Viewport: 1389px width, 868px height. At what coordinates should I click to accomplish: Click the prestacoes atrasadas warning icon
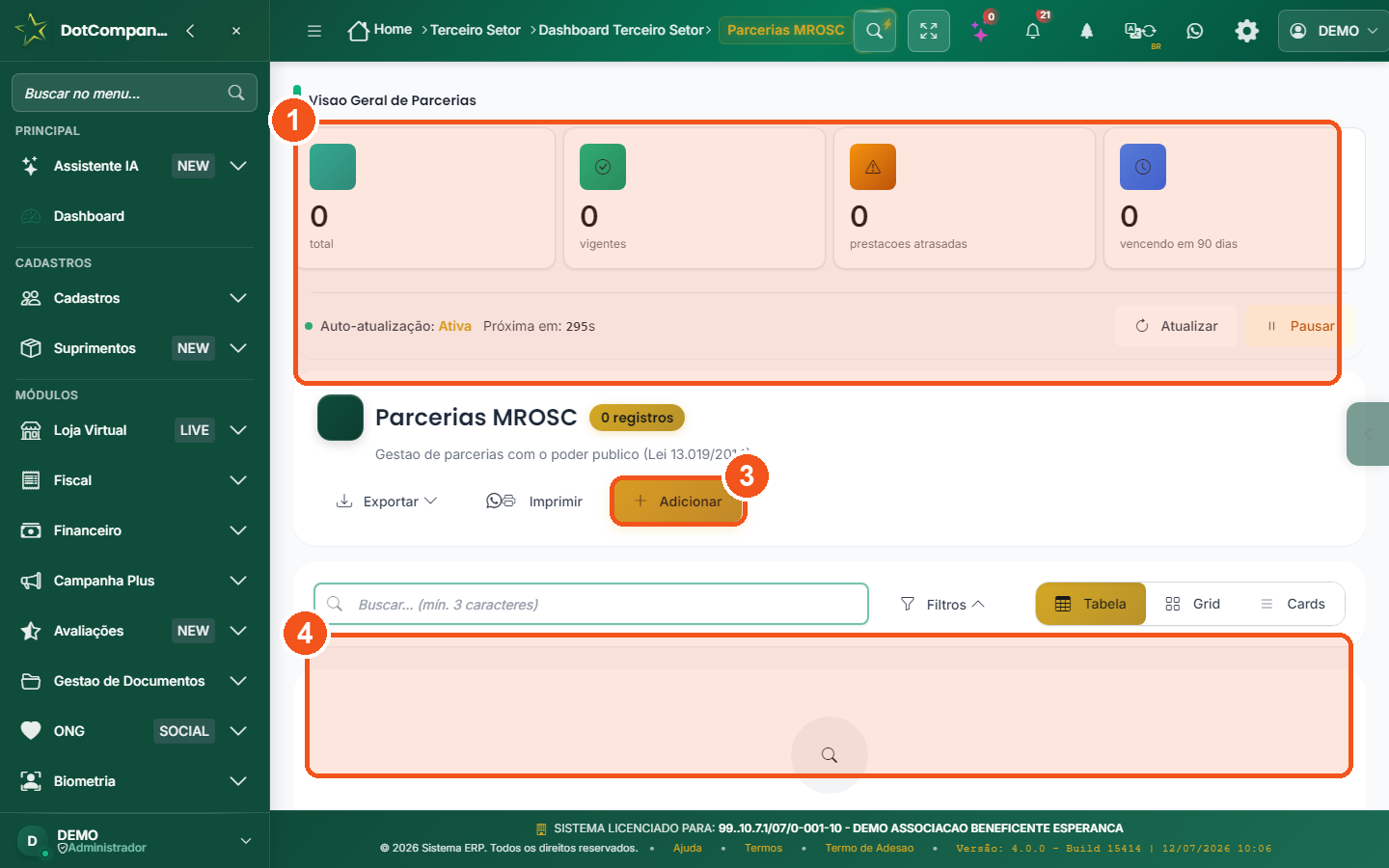pyautogui.click(x=873, y=167)
